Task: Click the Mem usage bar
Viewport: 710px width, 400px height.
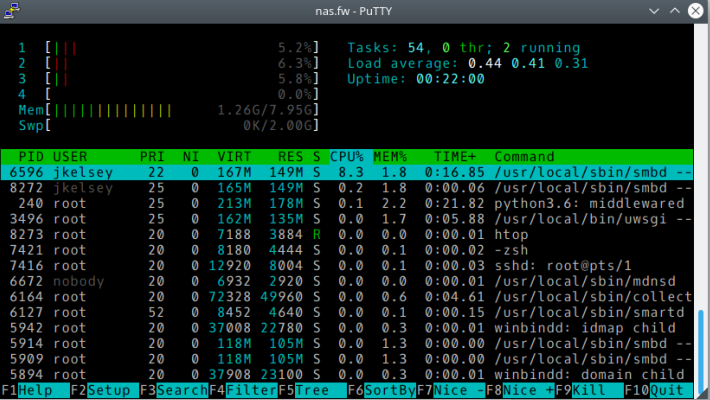Action: coord(168,110)
